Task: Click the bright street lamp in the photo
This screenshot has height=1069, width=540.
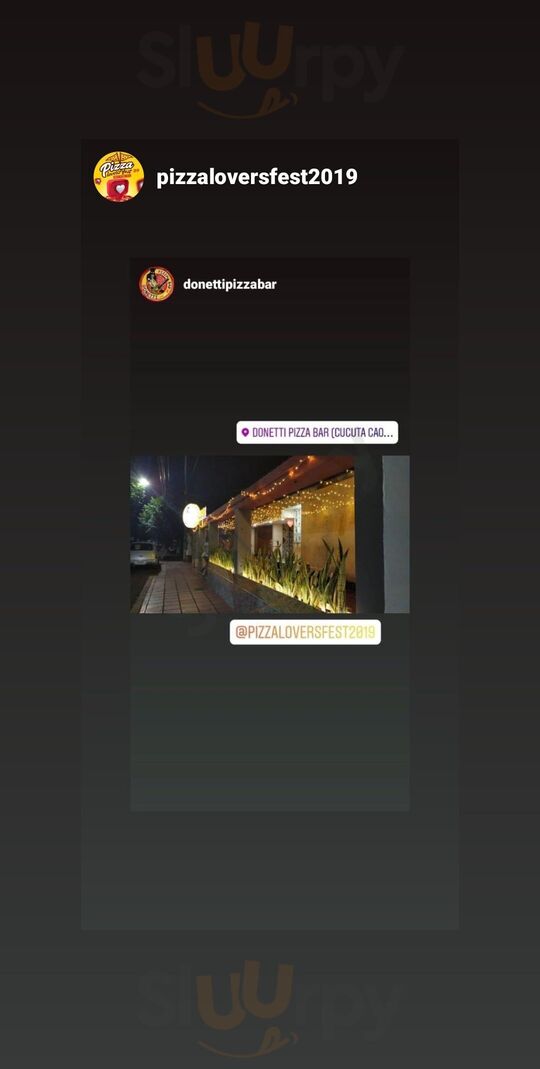Action: (142, 482)
